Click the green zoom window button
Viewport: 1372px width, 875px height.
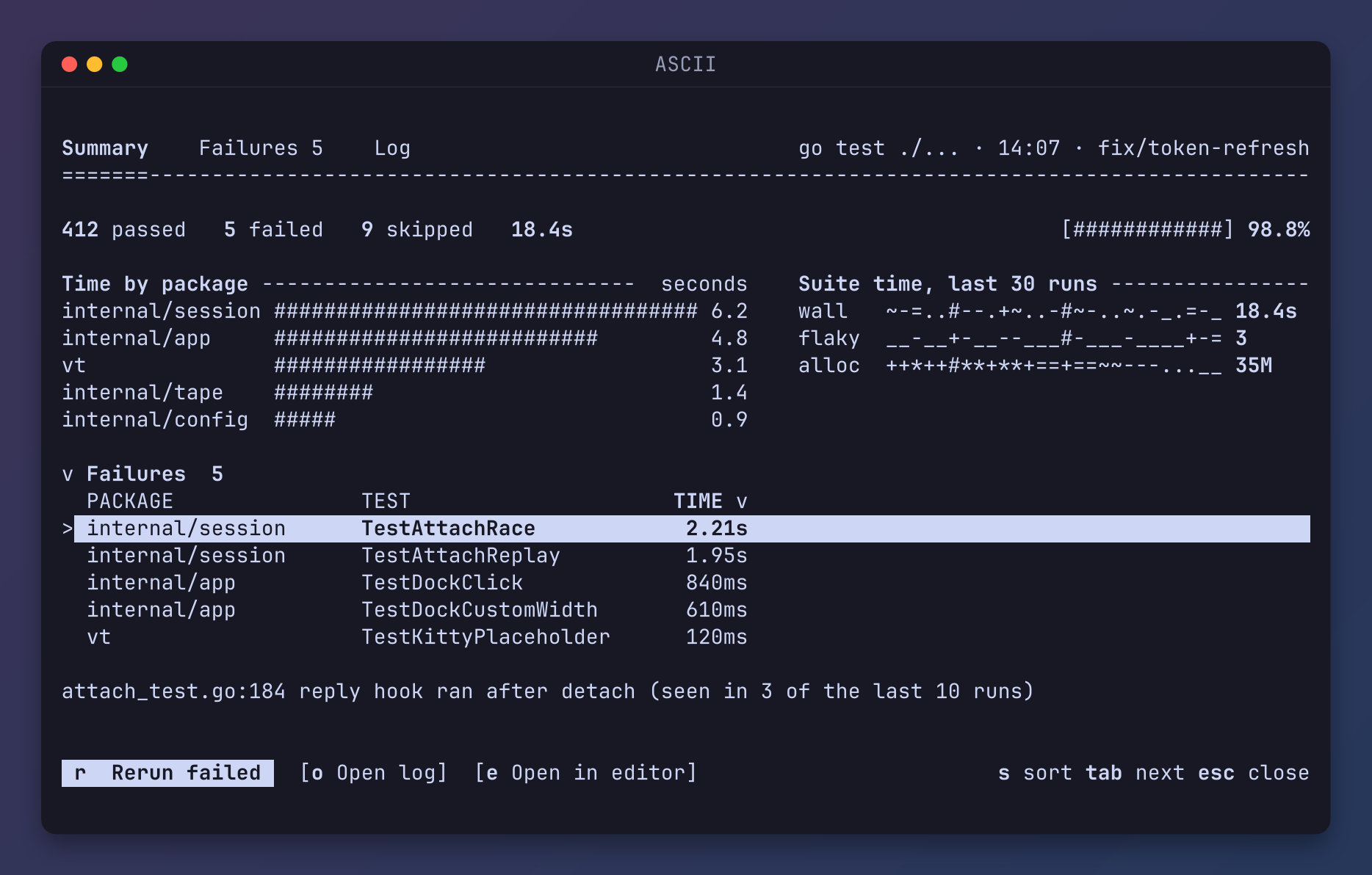click(120, 65)
